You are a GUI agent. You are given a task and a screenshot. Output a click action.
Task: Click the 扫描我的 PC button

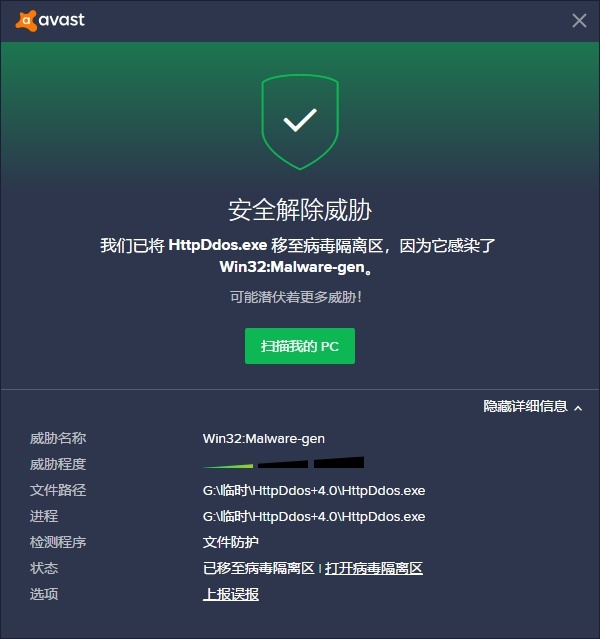(300, 346)
